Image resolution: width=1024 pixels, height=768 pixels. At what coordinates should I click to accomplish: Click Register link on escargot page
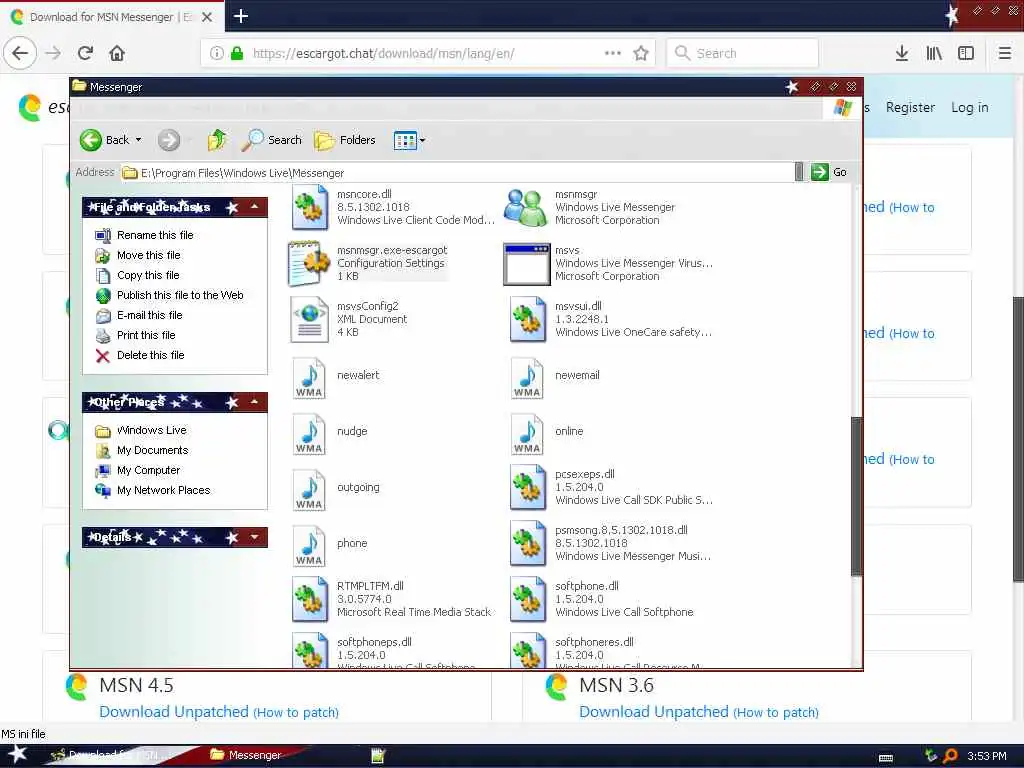pos(910,107)
